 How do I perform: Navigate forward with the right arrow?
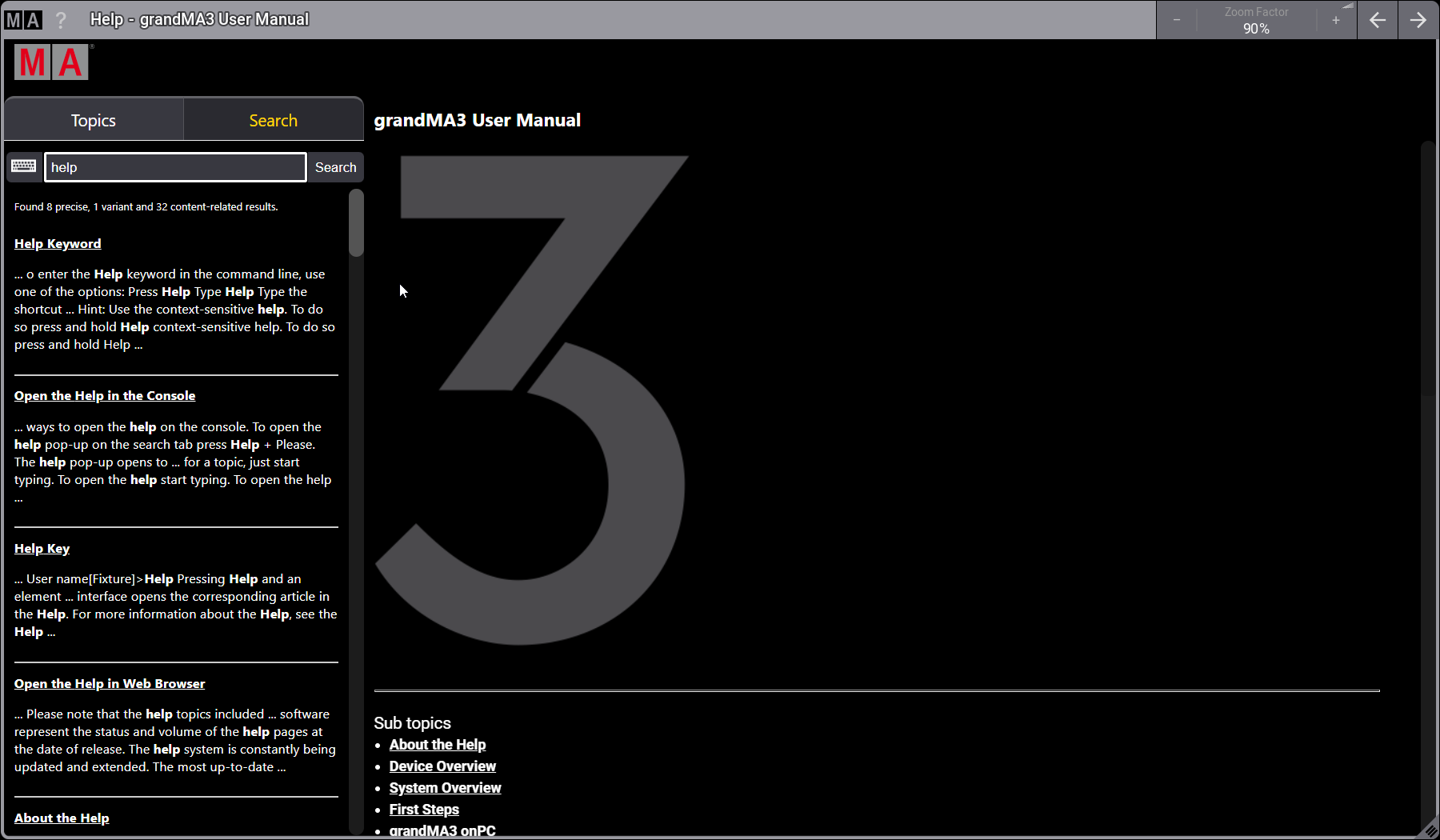click(1418, 19)
